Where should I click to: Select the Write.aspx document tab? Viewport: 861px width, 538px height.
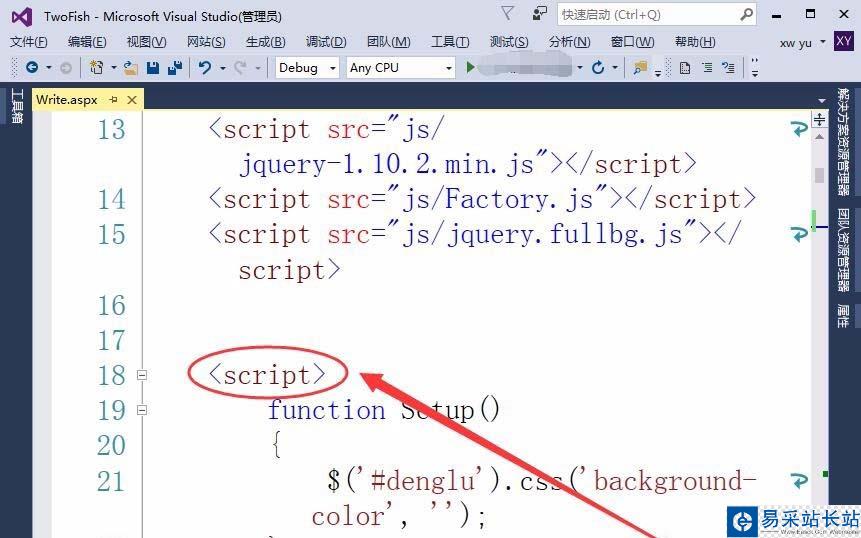tap(67, 99)
